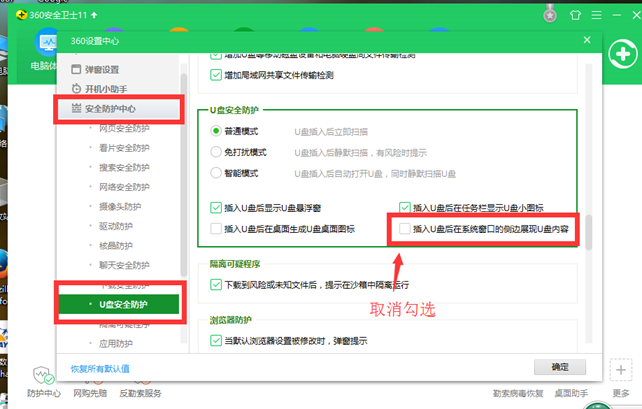The image size is (642, 409).
Task: Click the 确定 button
Action: click(x=560, y=367)
